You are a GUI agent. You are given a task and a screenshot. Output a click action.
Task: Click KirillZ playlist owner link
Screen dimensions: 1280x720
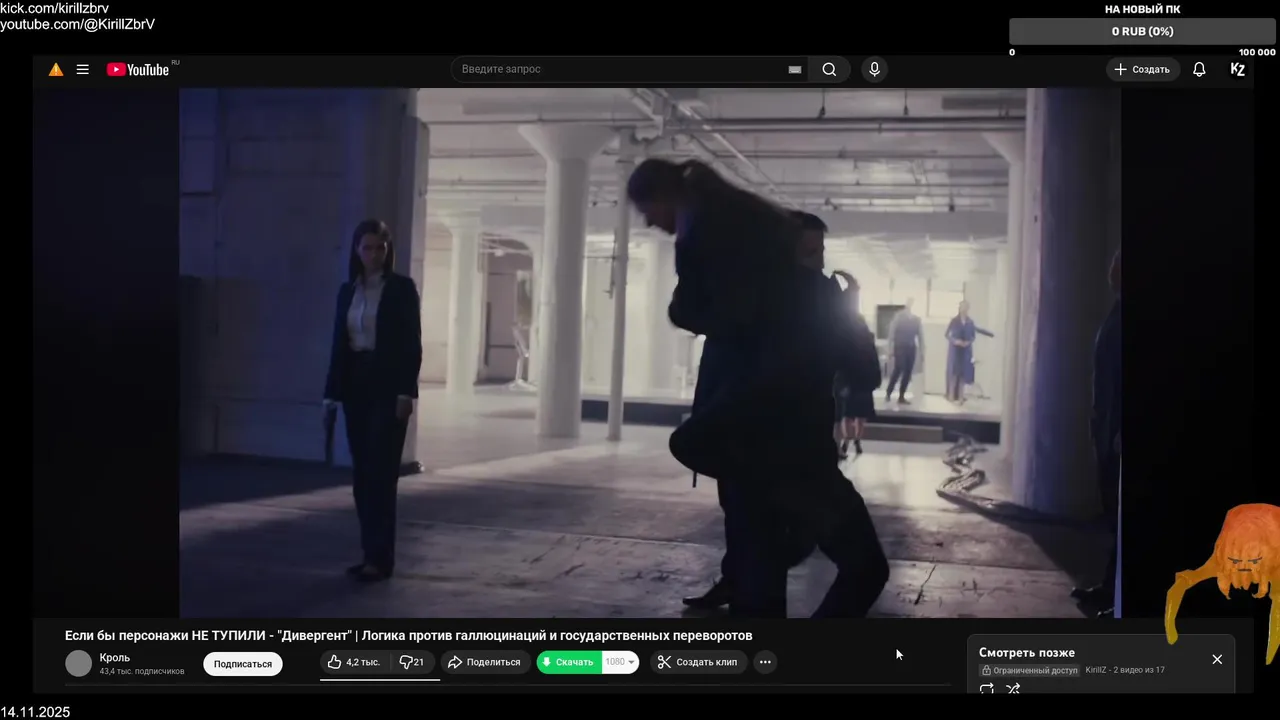(x=1096, y=670)
